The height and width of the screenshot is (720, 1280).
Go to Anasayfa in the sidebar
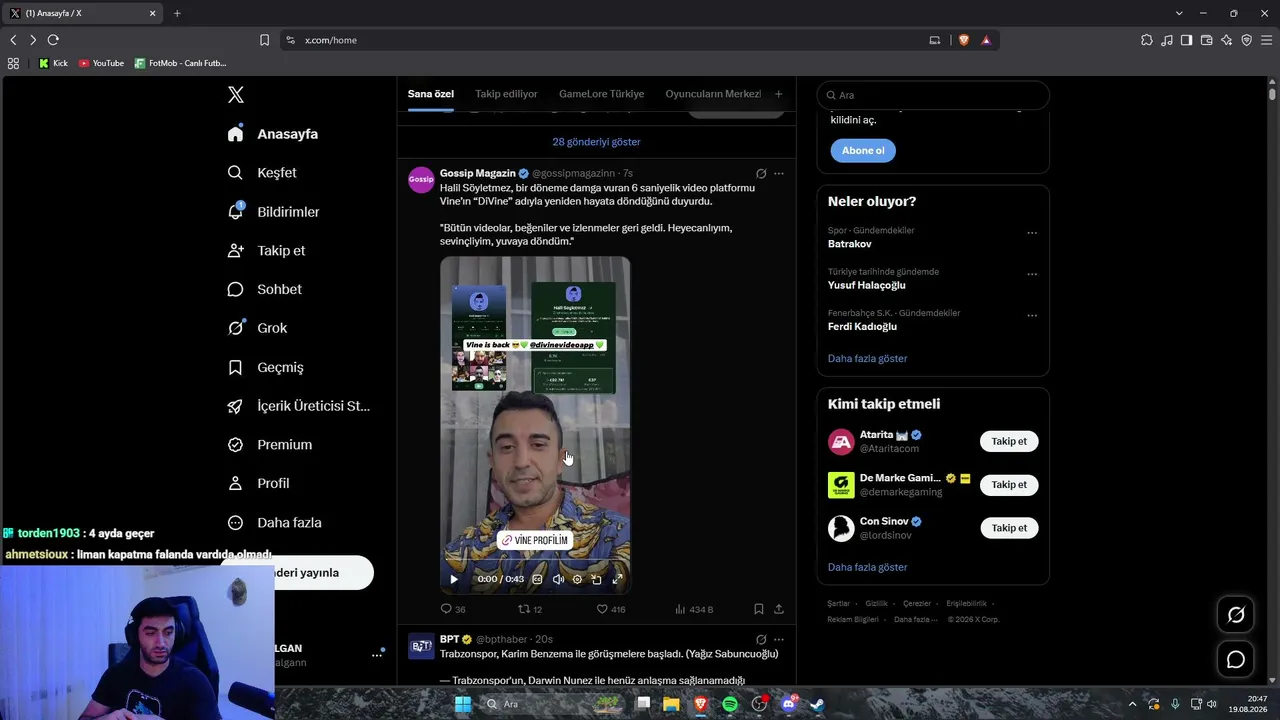click(273, 134)
